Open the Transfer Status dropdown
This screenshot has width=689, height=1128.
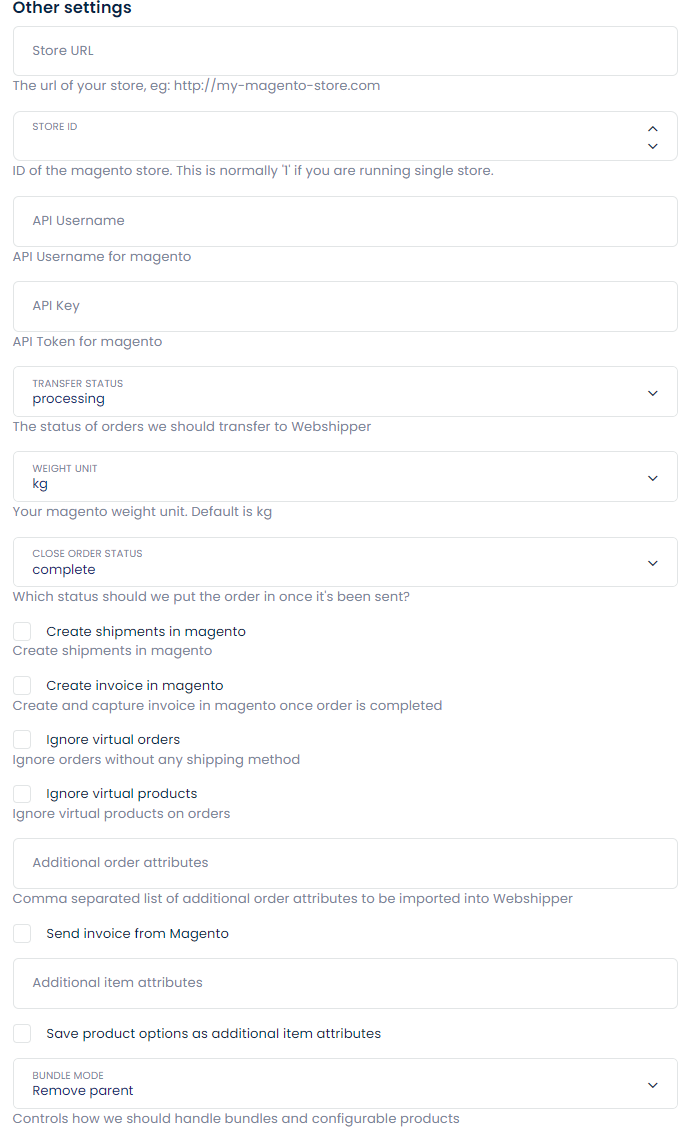pyautogui.click(x=345, y=392)
